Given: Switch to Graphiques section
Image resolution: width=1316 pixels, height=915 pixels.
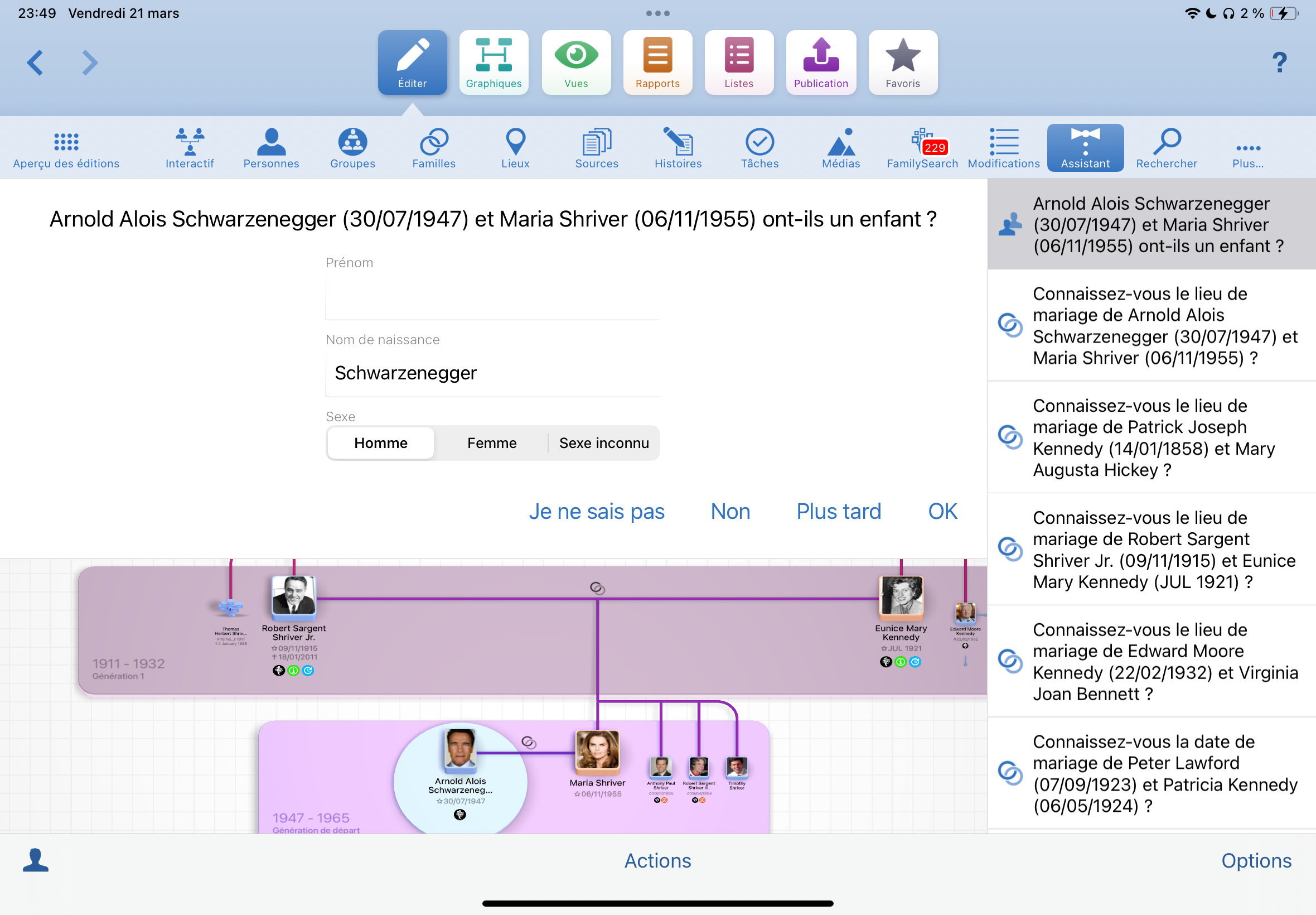Looking at the screenshot, I should pyautogui.click(x=494, y=62).
